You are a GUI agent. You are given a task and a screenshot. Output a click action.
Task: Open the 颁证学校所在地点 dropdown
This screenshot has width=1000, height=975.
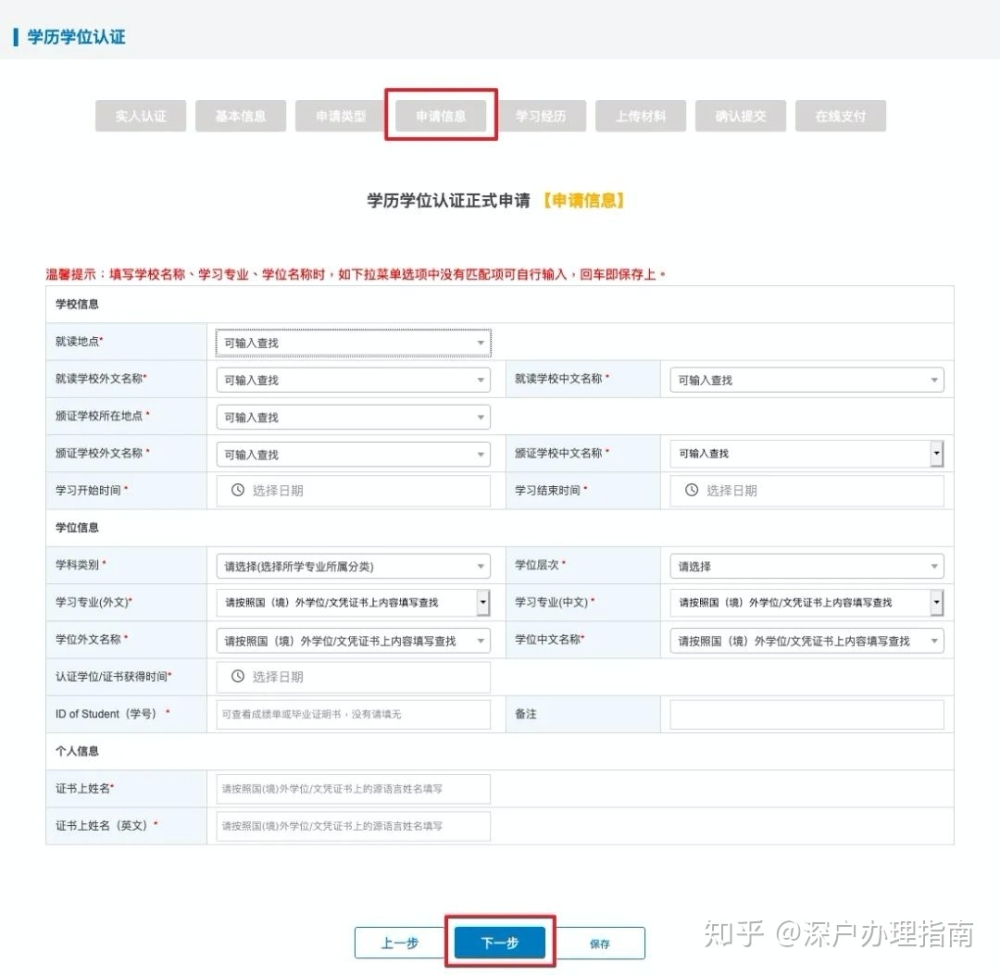click(x=353, y=417)
